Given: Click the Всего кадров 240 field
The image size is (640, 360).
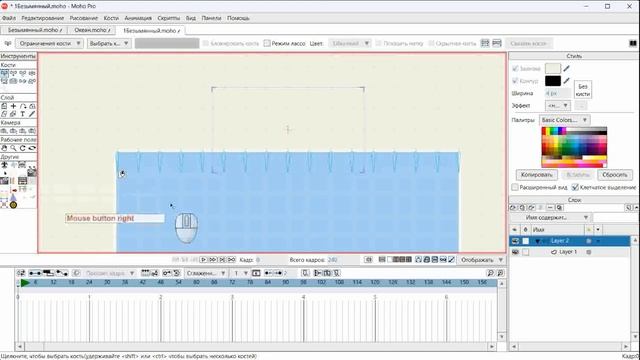Looking at the screenshot, I should point(344,260).
